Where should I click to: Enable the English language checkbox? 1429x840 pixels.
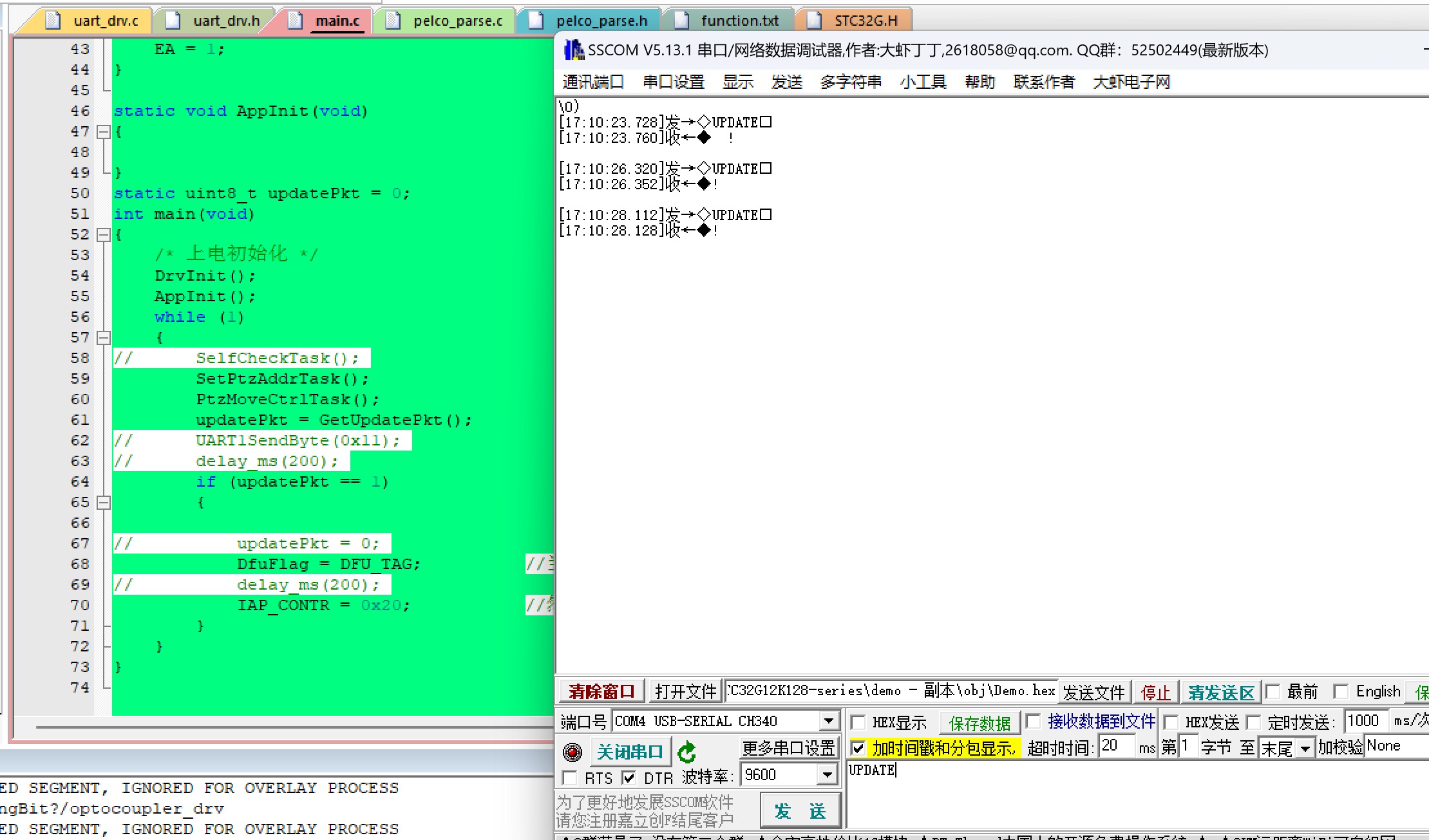pos(1341,691)
